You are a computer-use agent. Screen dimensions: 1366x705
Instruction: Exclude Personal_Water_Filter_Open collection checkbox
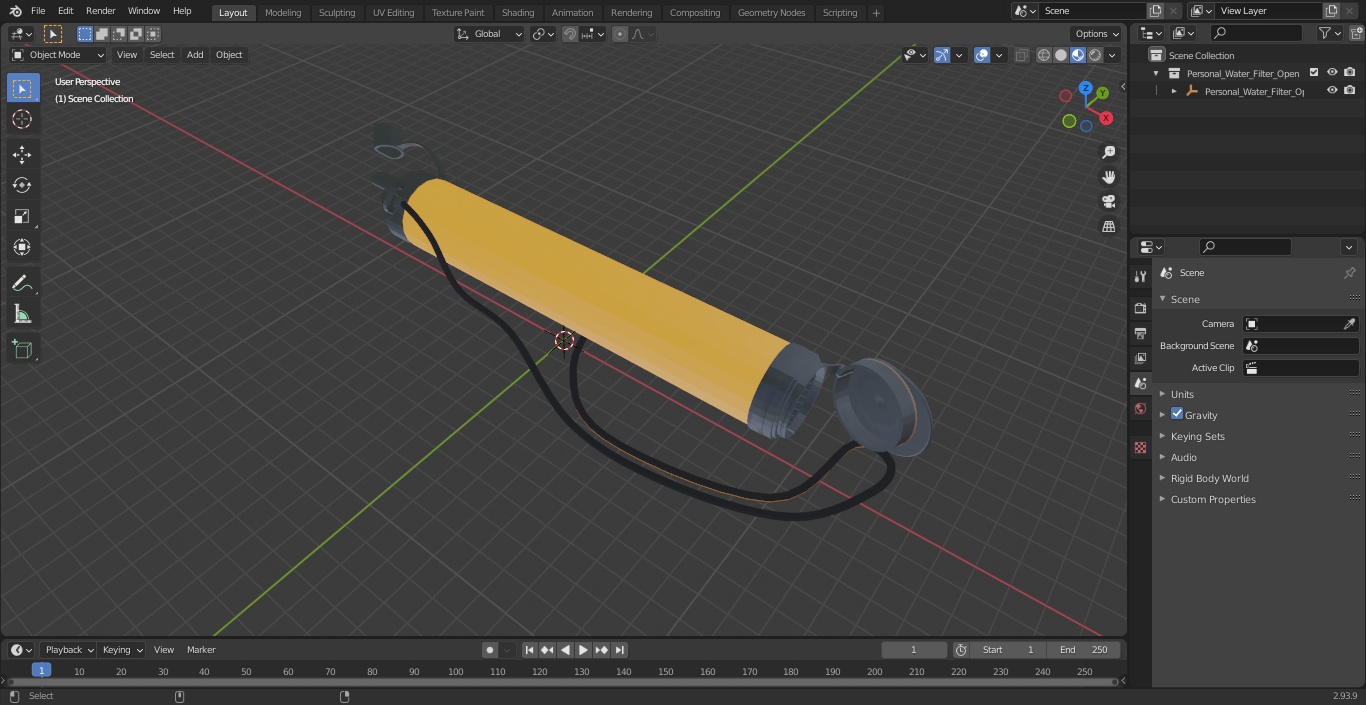coord(1314,72)
